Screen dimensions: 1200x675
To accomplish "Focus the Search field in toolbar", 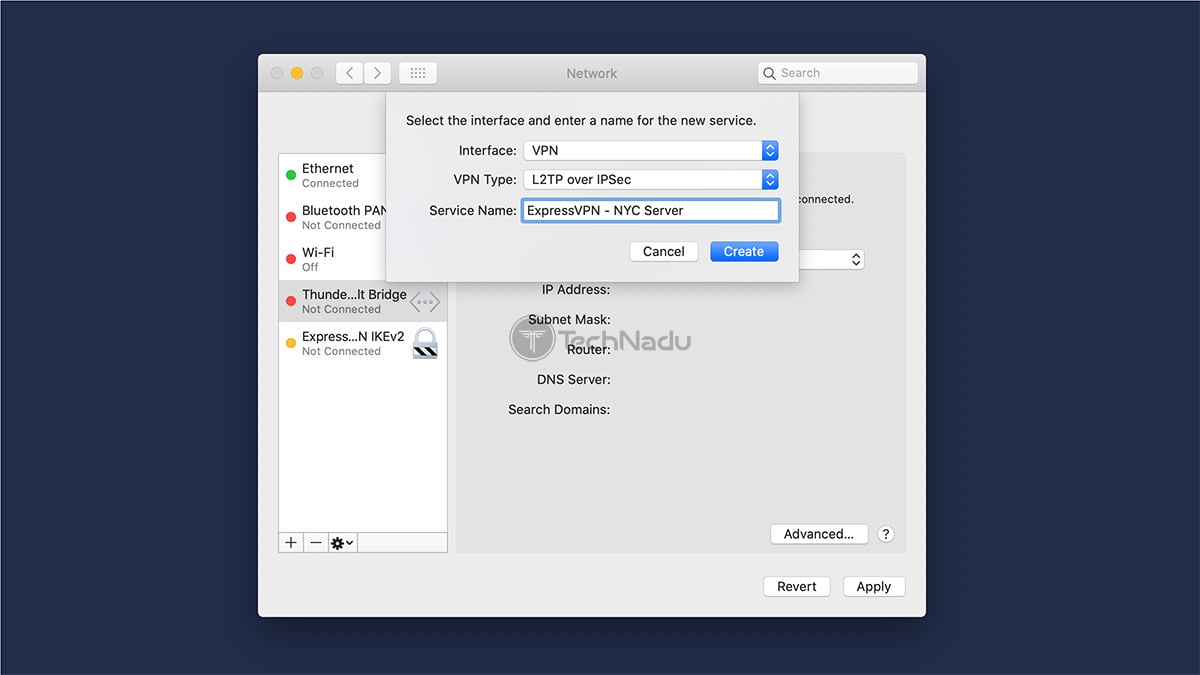I will pos(837,73).
